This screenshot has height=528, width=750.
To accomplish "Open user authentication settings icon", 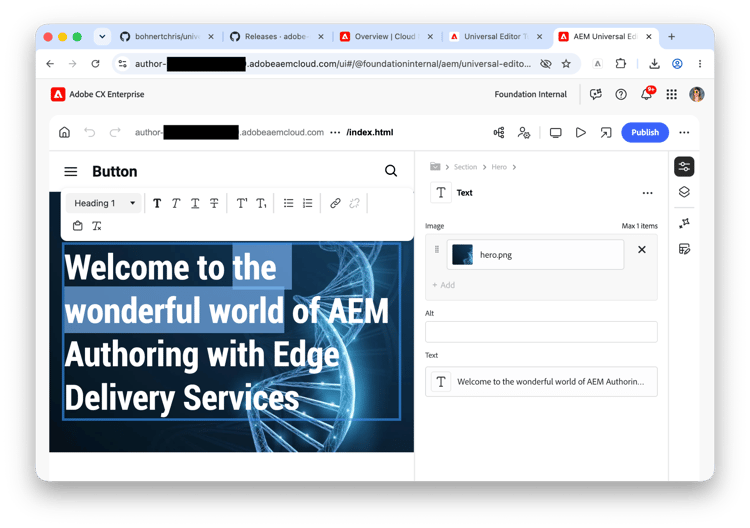I will coord(524,132).
